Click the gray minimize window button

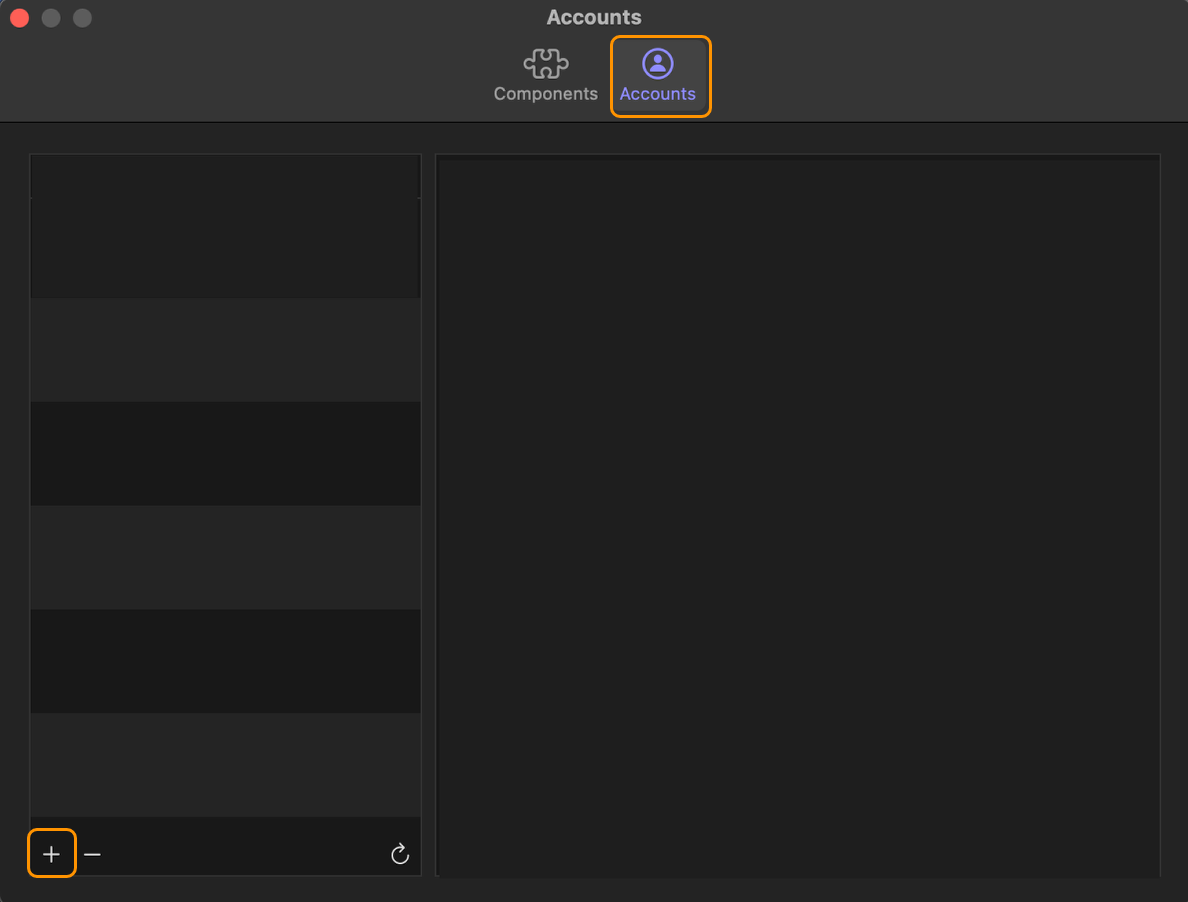(x=51, y=17)
